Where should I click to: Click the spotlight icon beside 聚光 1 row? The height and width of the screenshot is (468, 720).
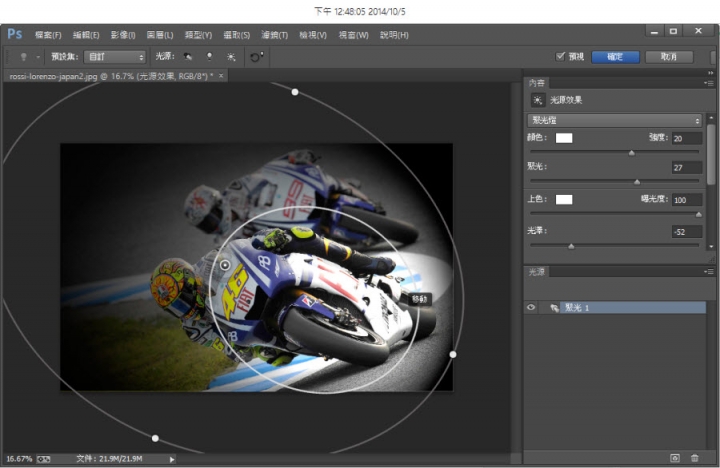[x=554, y=308]
